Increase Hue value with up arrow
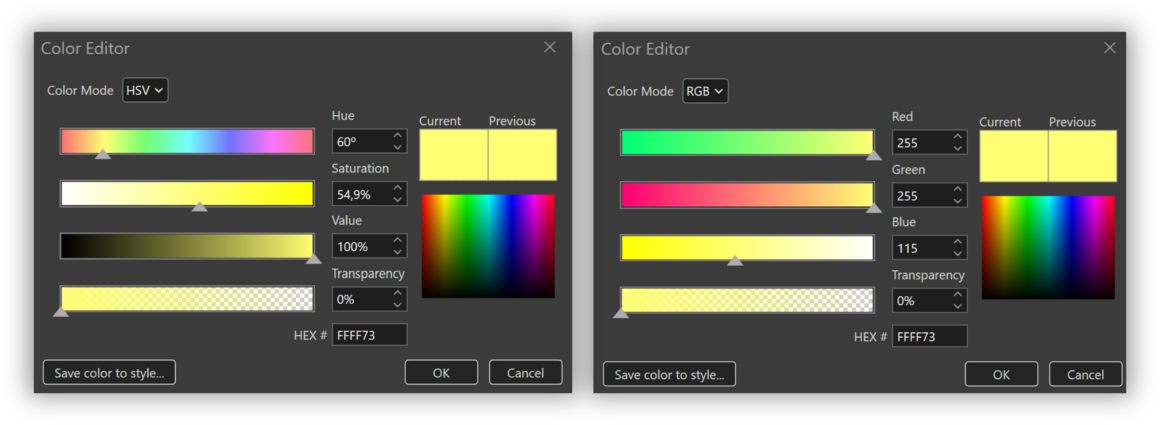Screen dimensions: 1160x425 pos(398,135)
